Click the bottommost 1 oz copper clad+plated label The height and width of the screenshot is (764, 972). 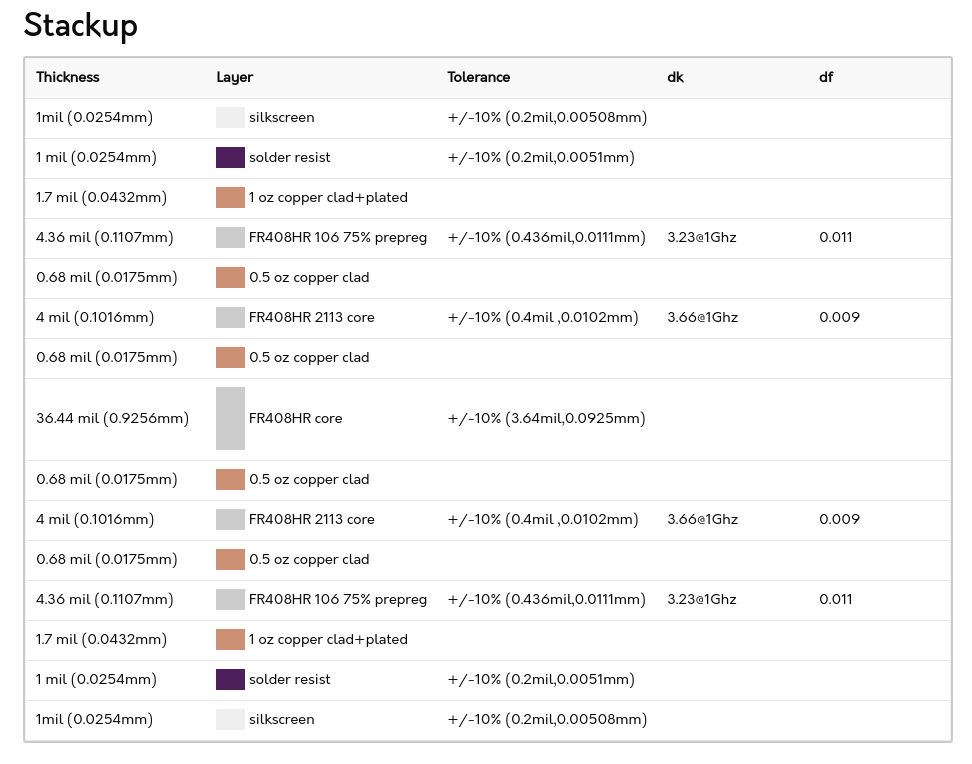(328, 639)
